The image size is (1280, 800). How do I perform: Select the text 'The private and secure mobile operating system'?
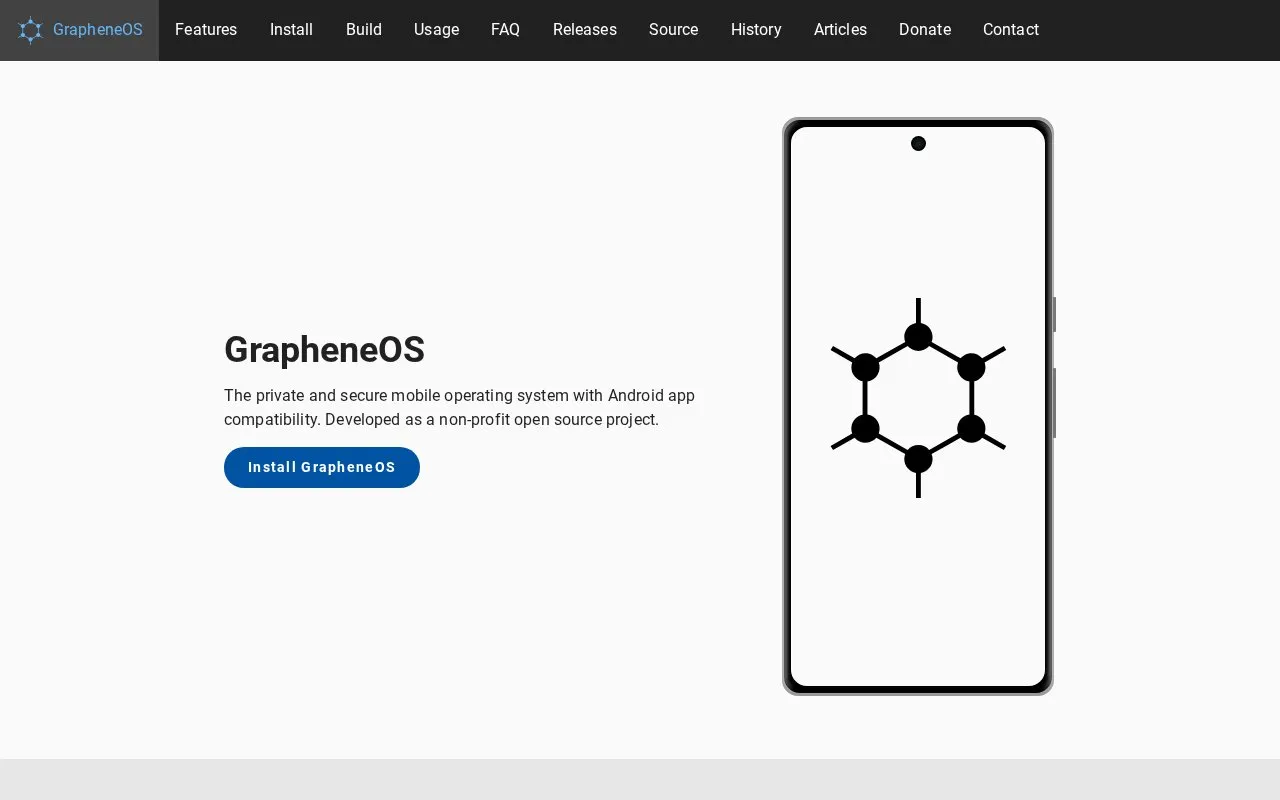[x=398, y=395]
